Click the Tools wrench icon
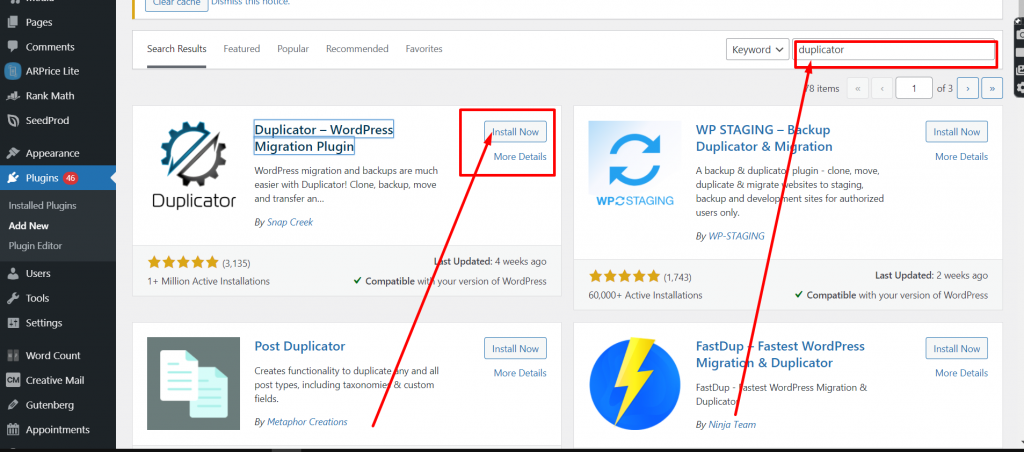The height and width of the screenshot is (452, 1024). 12,299
